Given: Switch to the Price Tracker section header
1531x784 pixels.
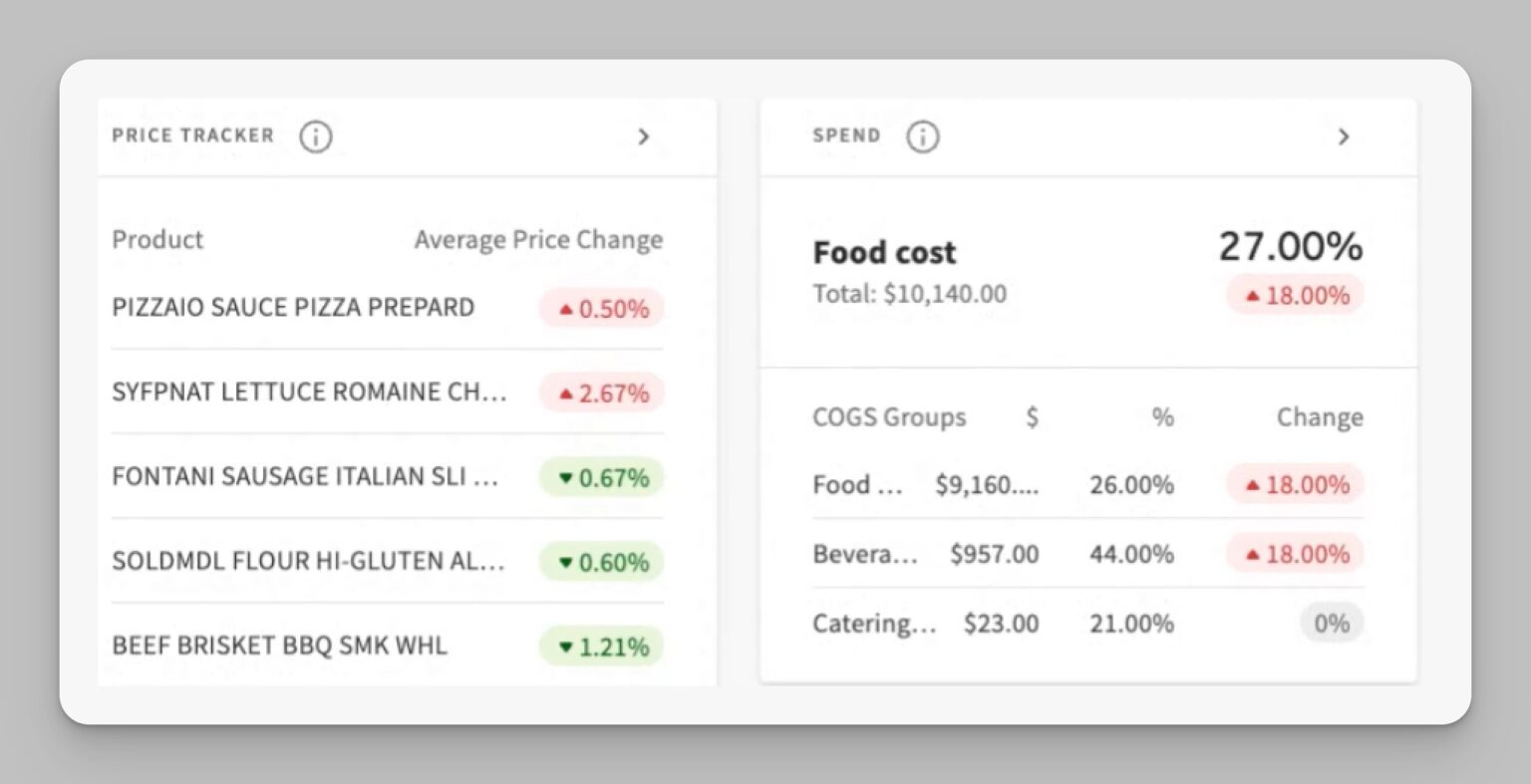Looking at the screenshot, I should [192, 135].
